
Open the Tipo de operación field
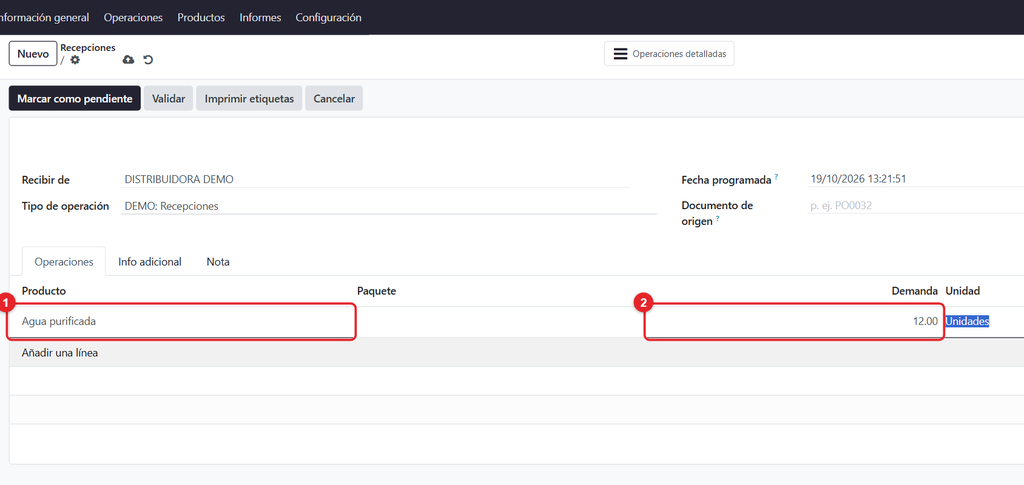click(389, 206)
